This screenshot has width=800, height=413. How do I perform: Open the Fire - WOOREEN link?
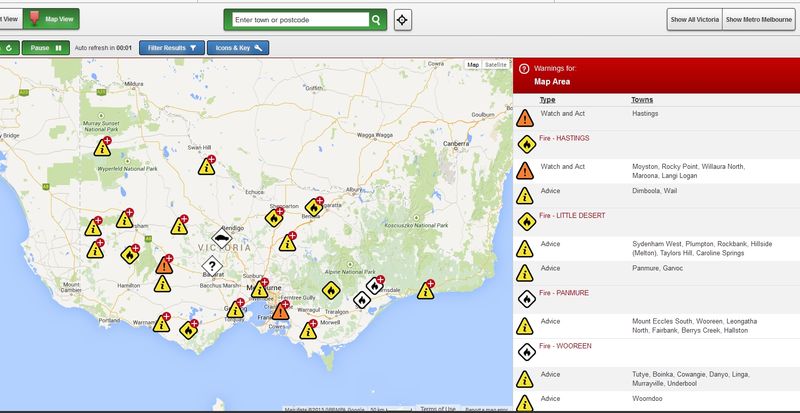(x=565, y=346)
